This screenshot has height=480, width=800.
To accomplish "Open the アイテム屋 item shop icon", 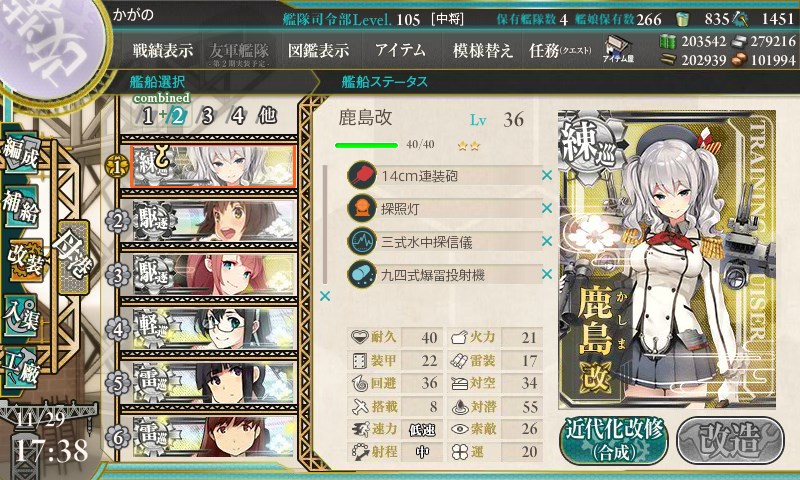I will click(617, 49).
